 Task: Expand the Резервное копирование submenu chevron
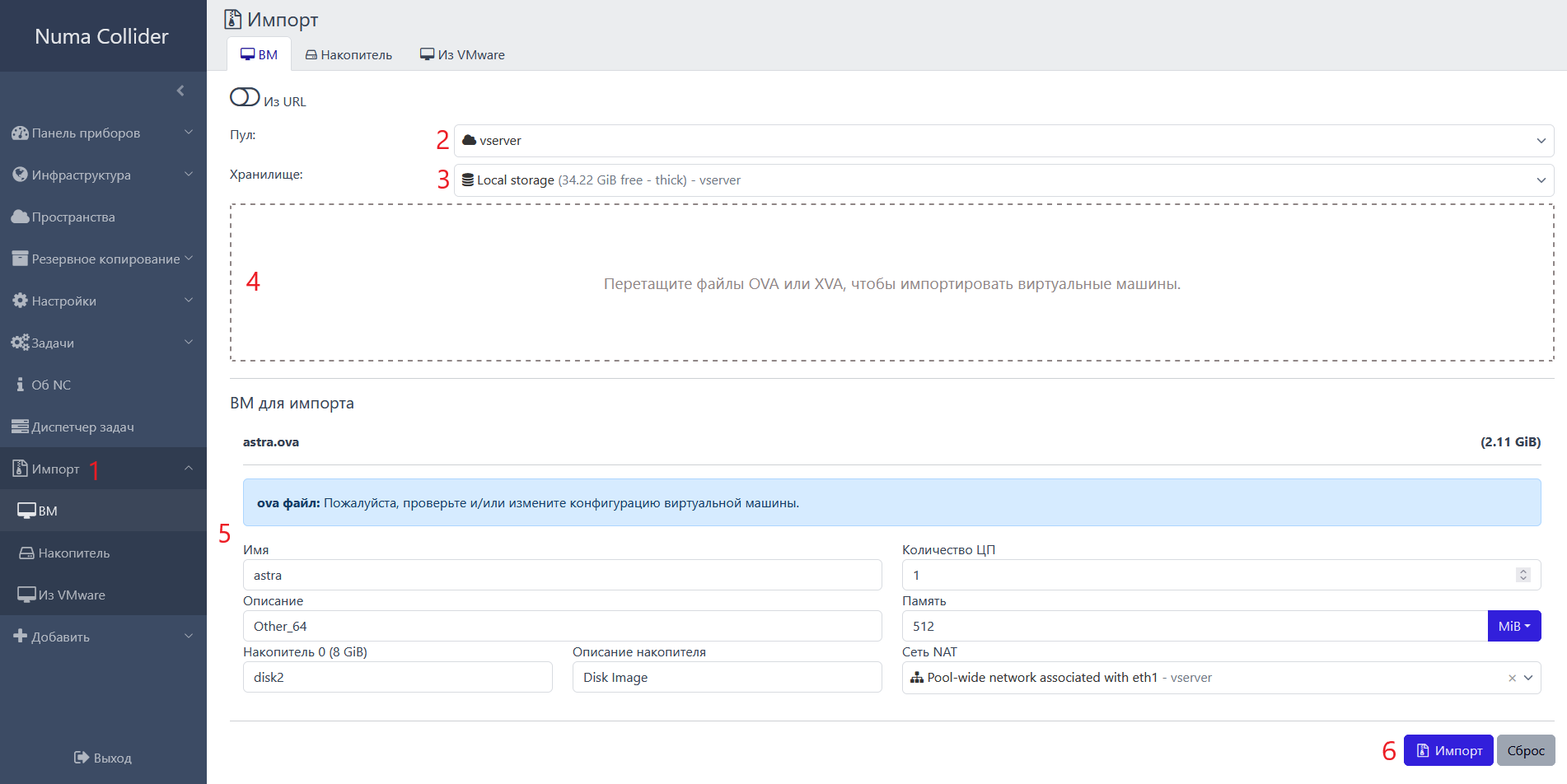point(189,259)
